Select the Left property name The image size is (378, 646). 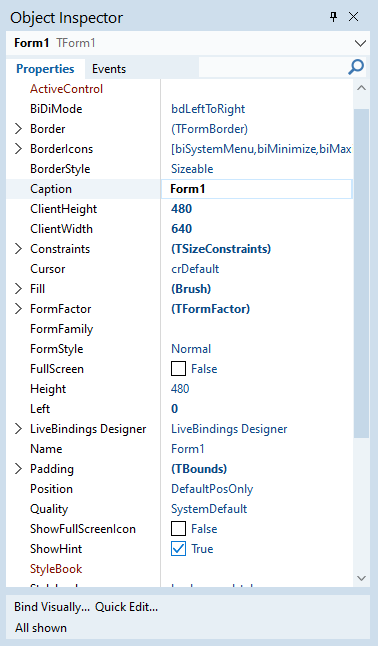[x=40, y=409]
